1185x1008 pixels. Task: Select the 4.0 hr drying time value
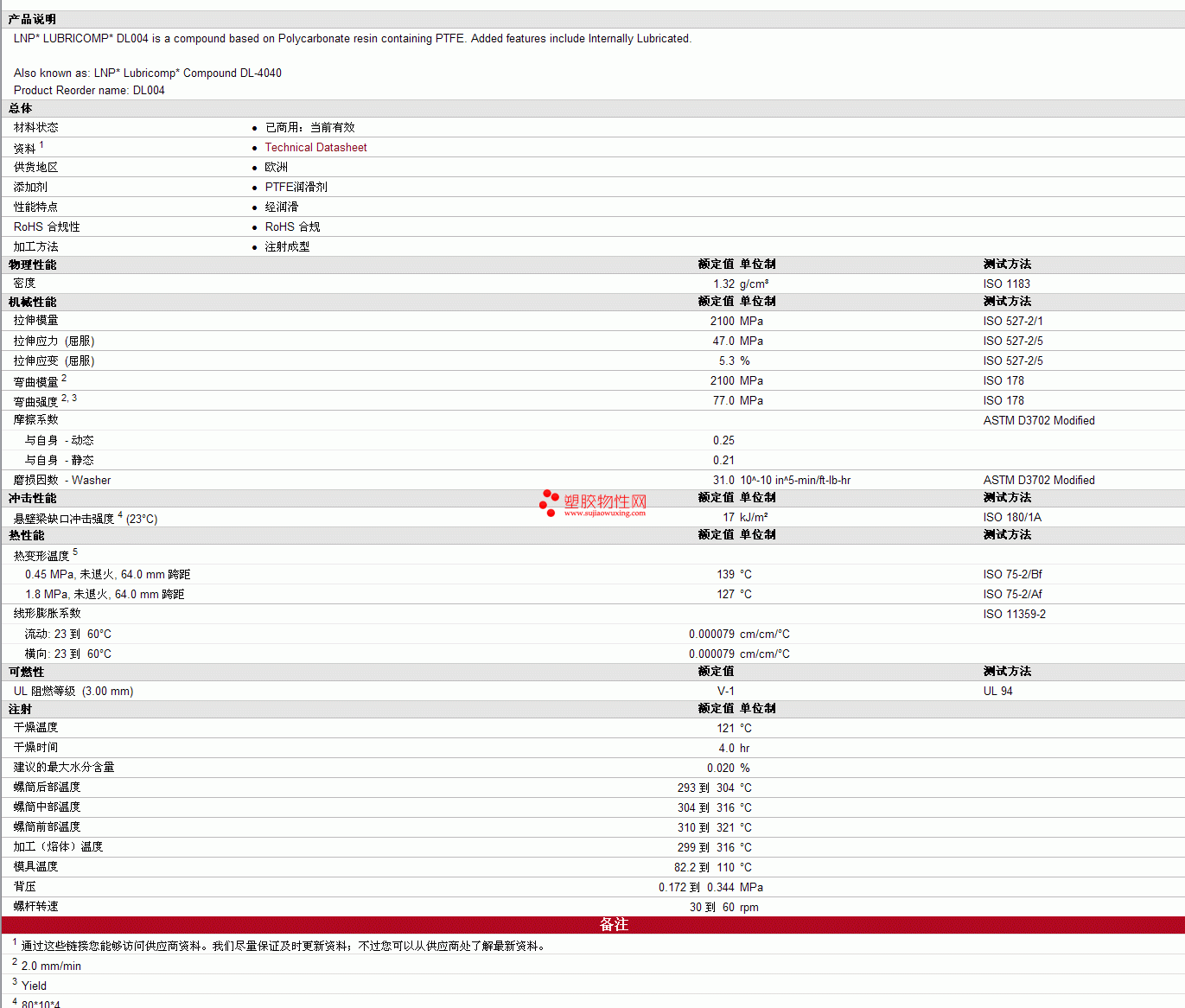point(734,749)
